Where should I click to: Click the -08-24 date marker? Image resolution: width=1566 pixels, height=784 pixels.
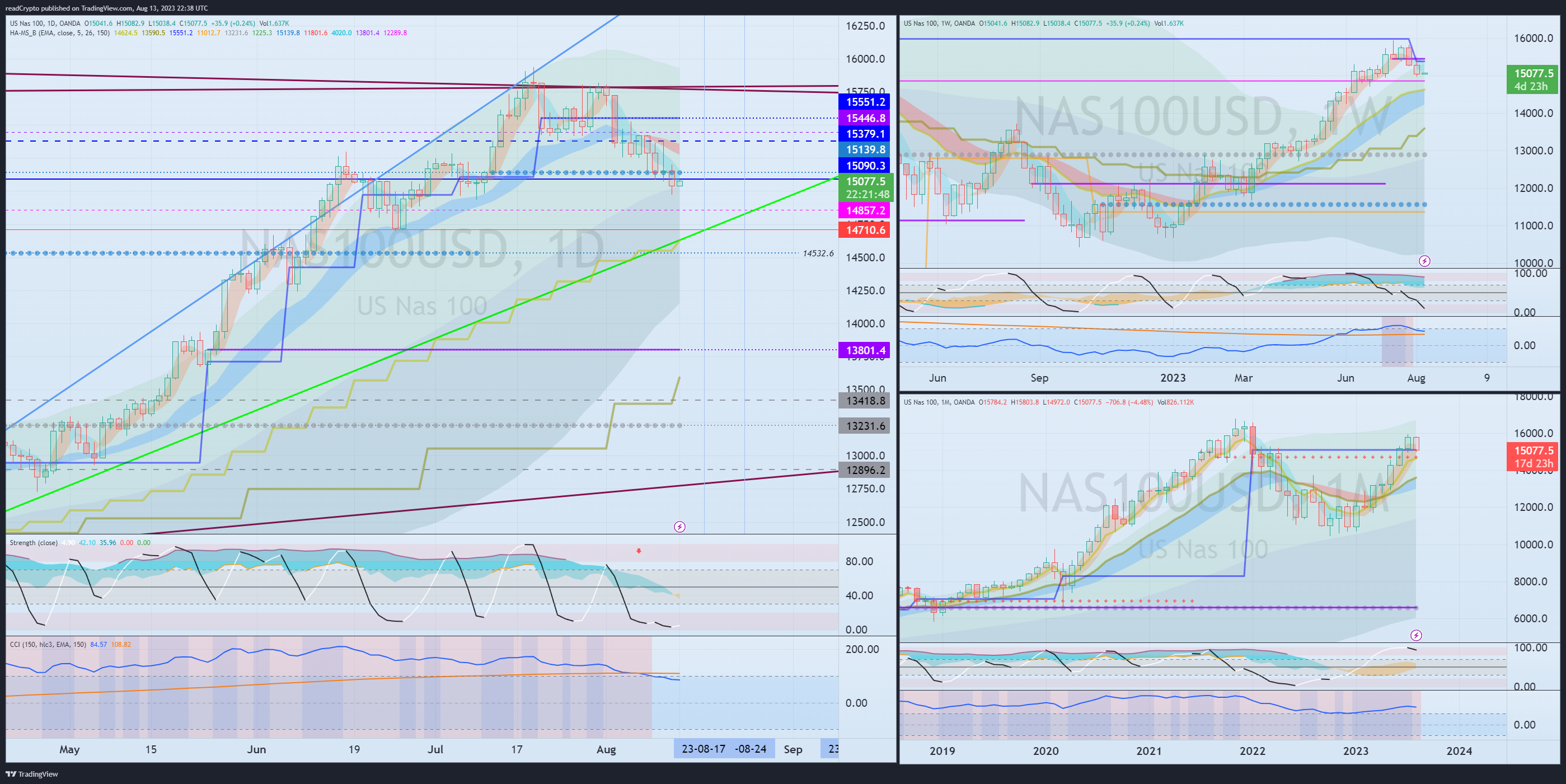pos(752,749)
